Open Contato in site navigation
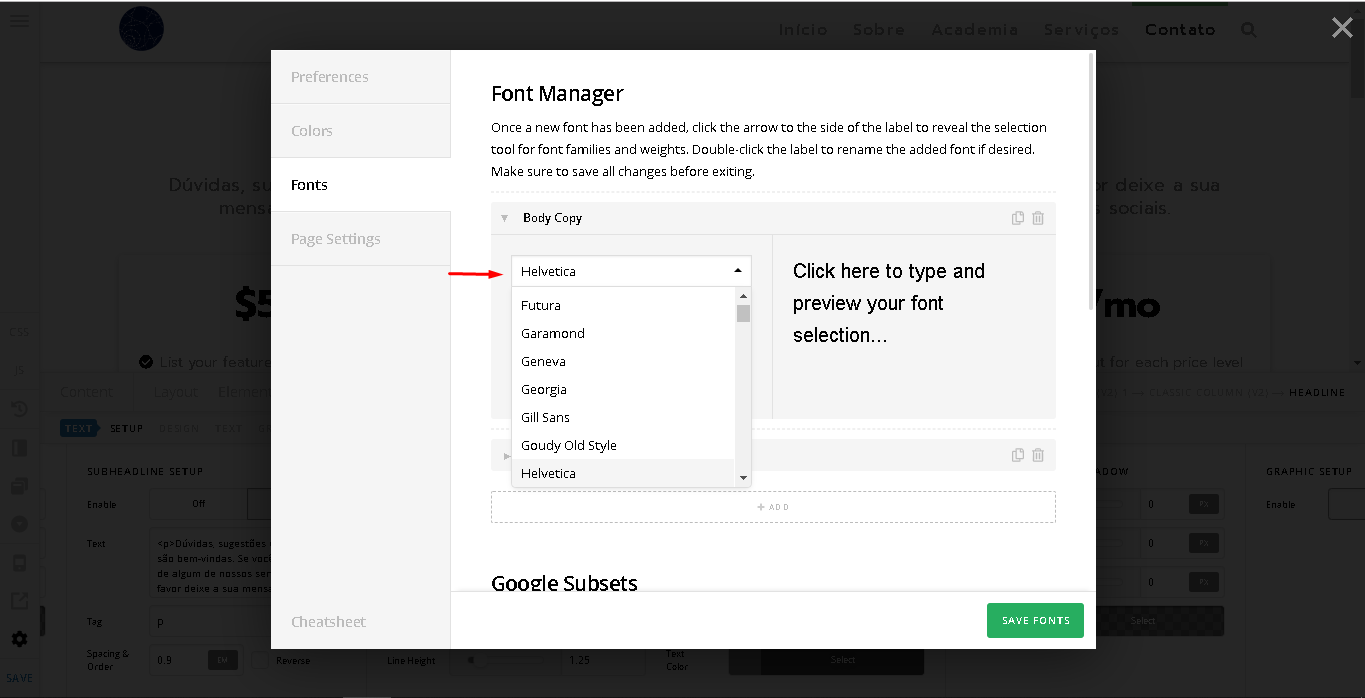This screenshot has width=1365, height=698. coord(1180,30)
